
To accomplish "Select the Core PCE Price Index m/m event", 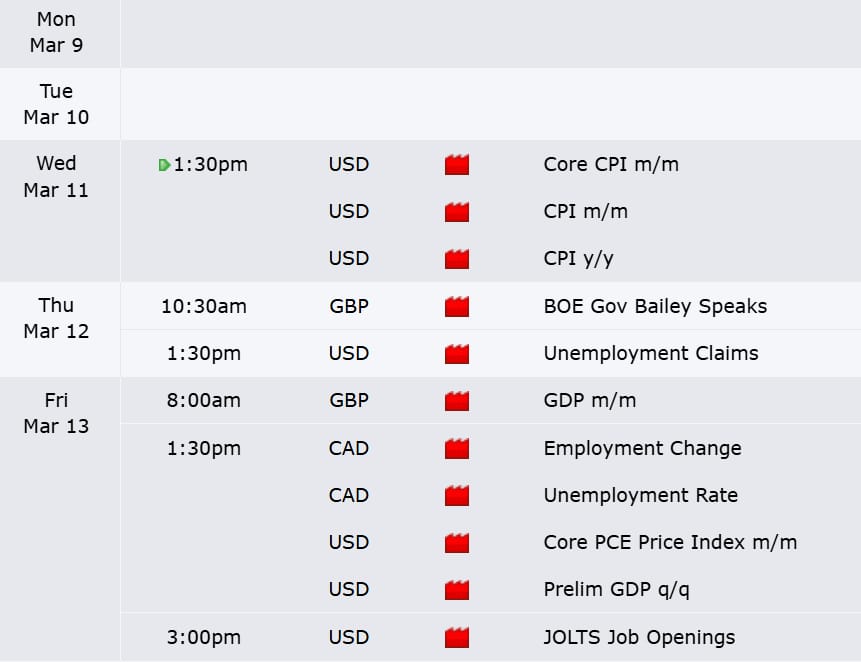I will 670,542.
